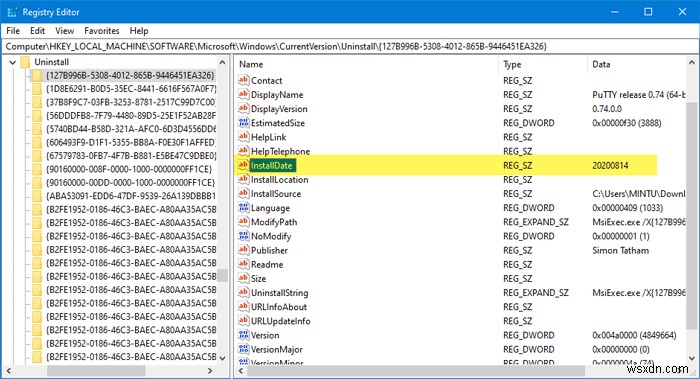Click the EstimatedSize DWORD value icon
This screenshot has height=379, width=700.
pyautogui.click(x=243, y=123)
